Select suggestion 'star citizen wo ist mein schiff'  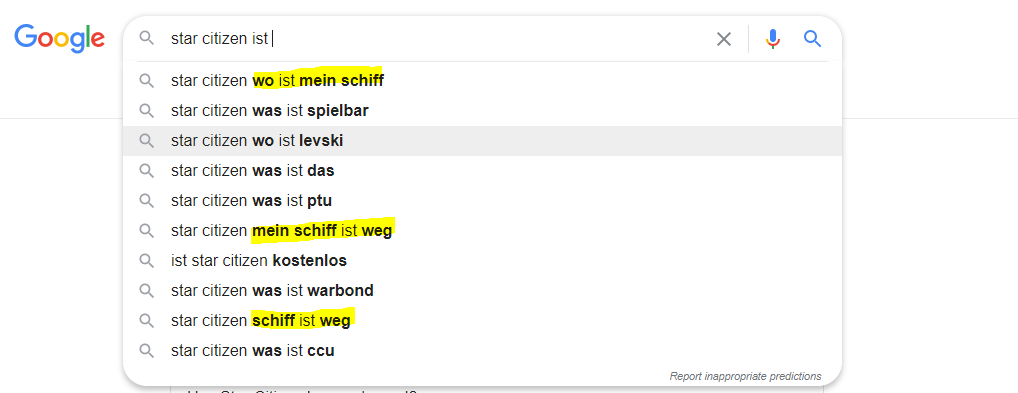click(482, 81)
